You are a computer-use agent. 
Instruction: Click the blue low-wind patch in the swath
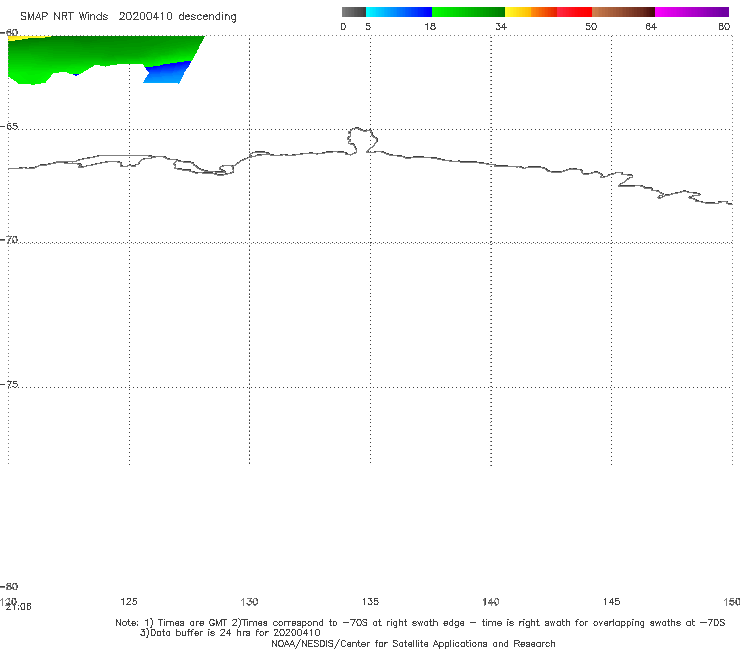click(x=168, y=72)
